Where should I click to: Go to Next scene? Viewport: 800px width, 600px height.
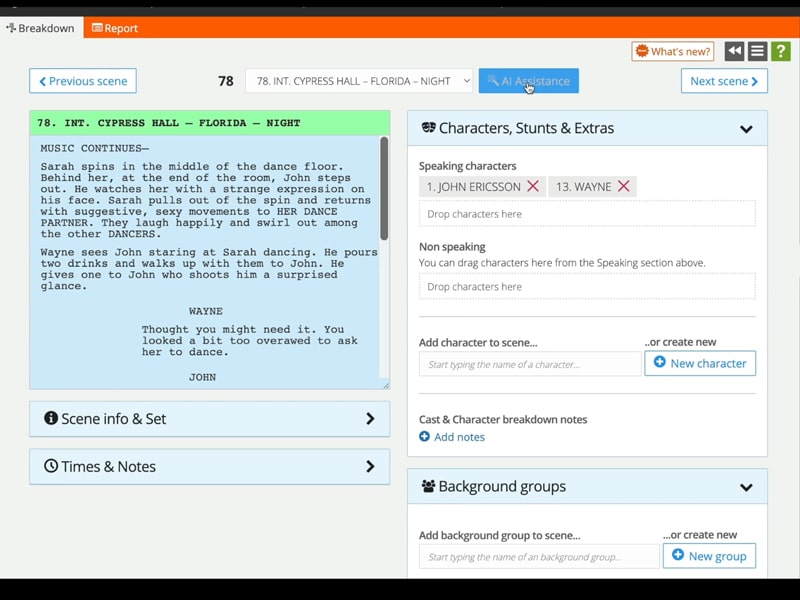coord(724,81)
